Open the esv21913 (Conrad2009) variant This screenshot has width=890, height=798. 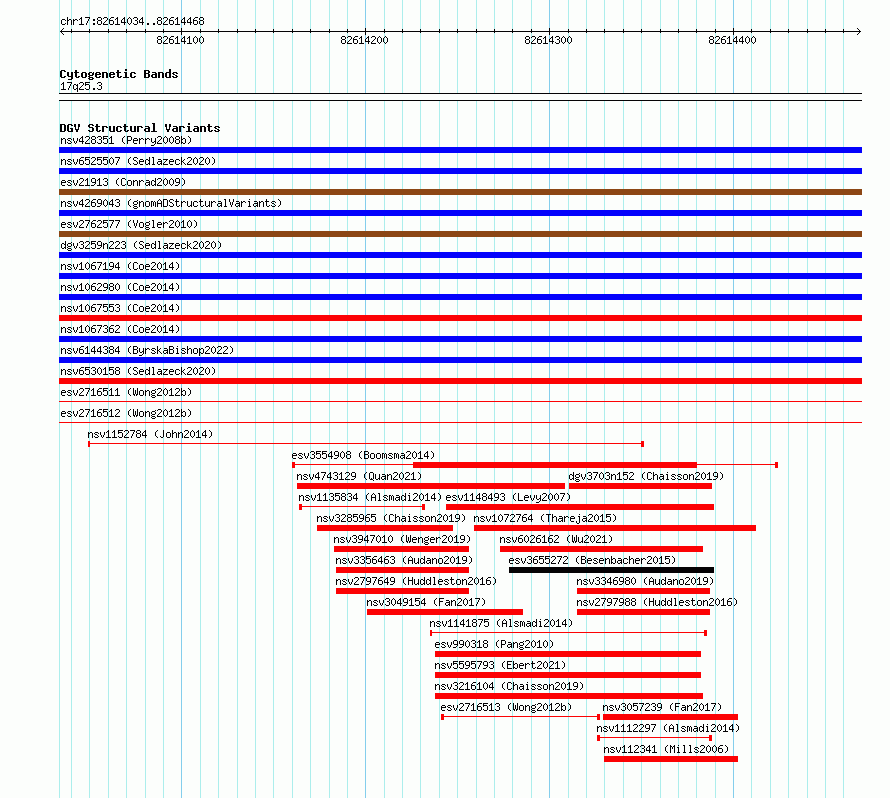pyautogui.click(x=123, y=182)
